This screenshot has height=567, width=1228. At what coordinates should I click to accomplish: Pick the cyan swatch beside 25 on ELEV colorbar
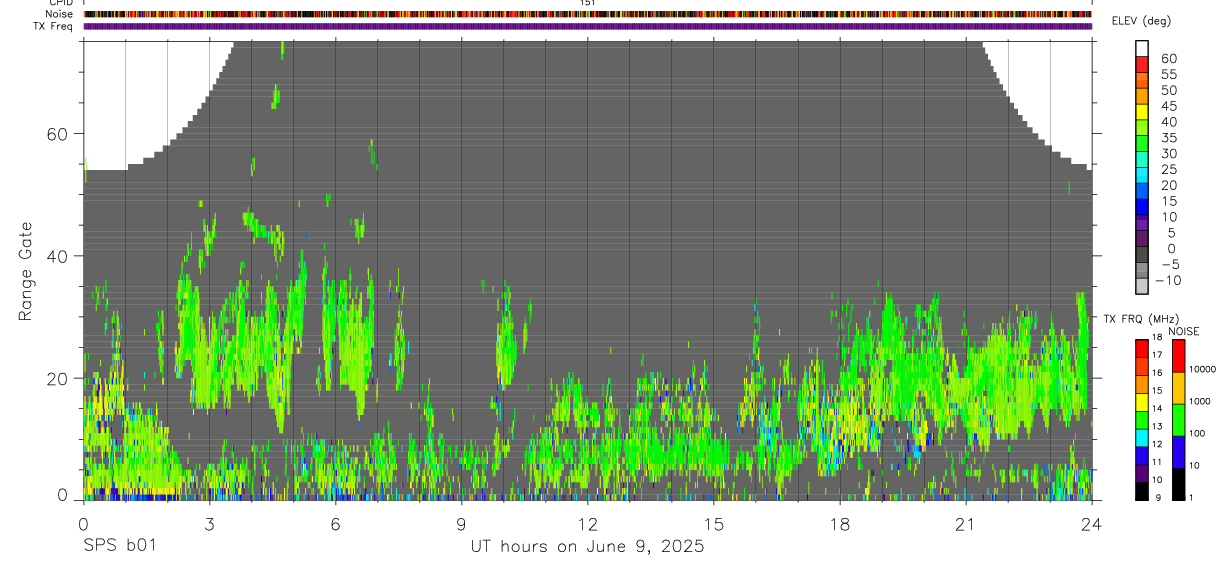point(1142,175)
